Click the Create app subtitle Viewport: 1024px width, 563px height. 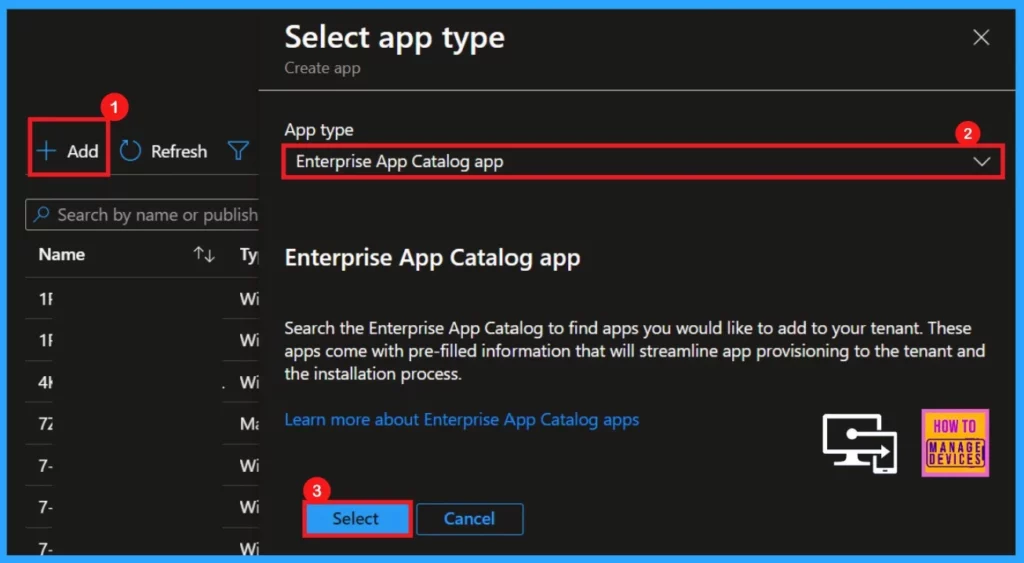point(322,68)
